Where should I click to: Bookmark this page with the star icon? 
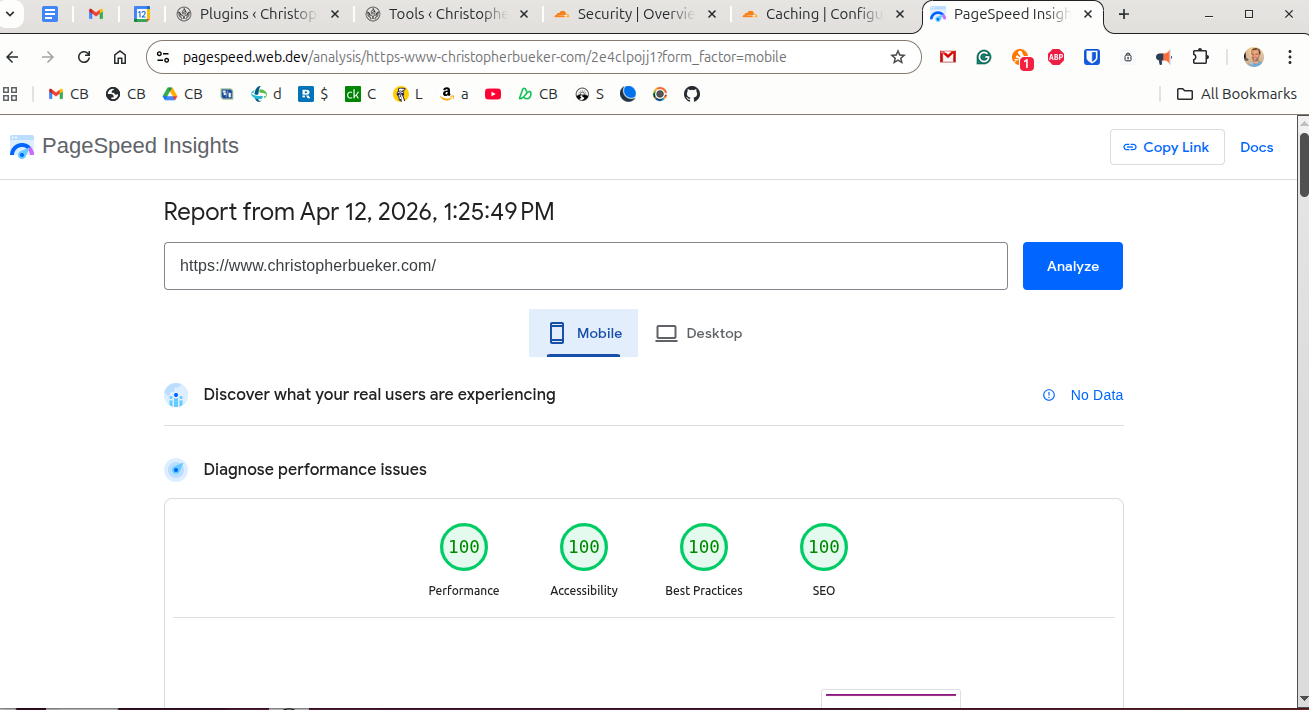click(x=898, y=57)
